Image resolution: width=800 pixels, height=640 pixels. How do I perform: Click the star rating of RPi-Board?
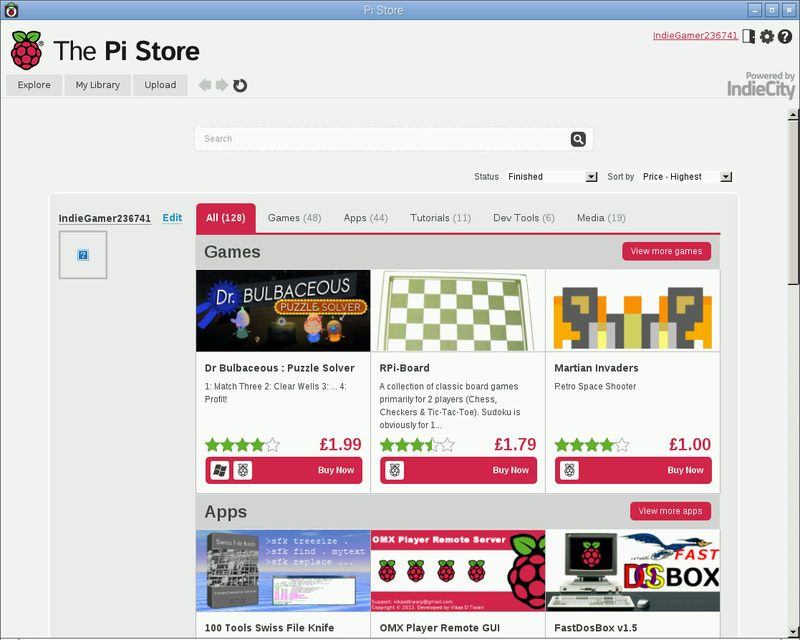tap(417, 445)
